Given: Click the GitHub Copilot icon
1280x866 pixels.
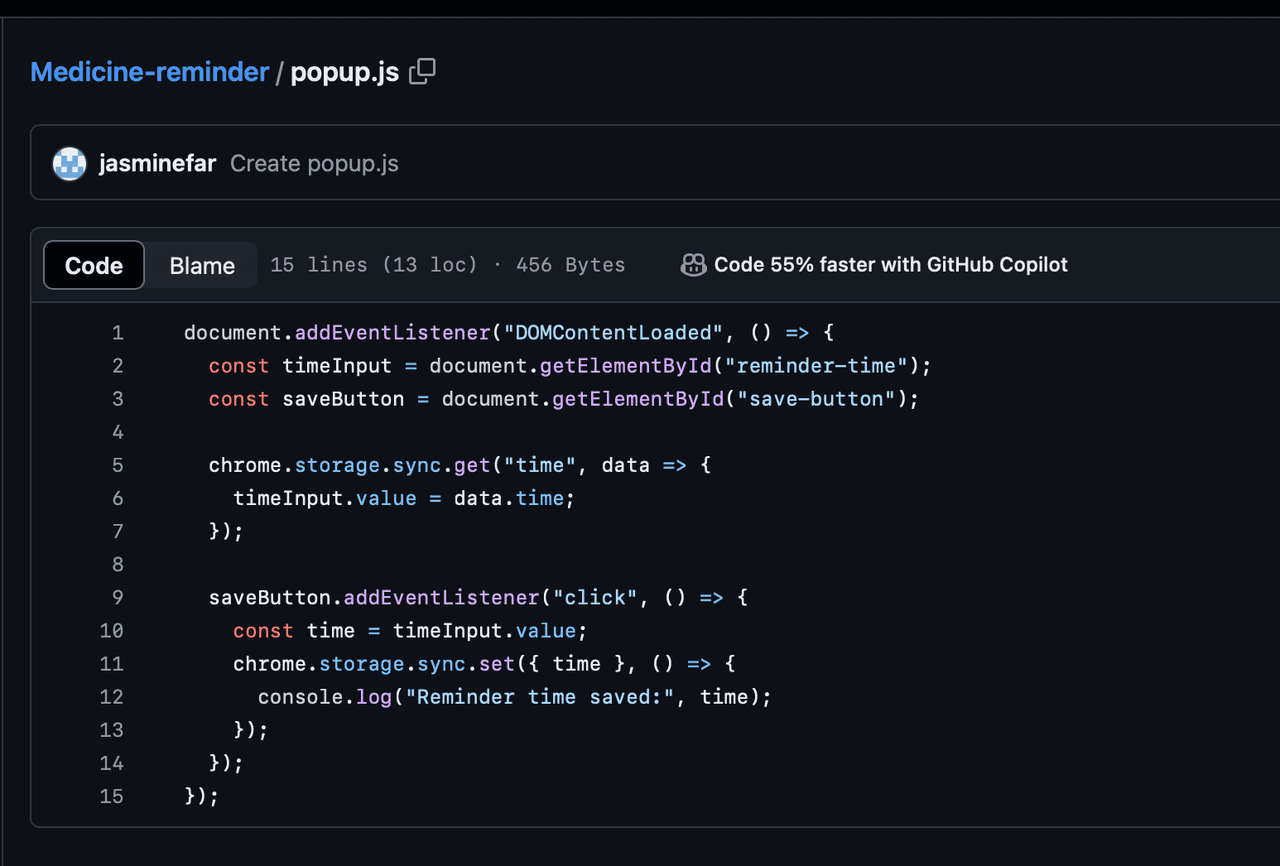Looking at the screenshot, I should coord(693,265).
